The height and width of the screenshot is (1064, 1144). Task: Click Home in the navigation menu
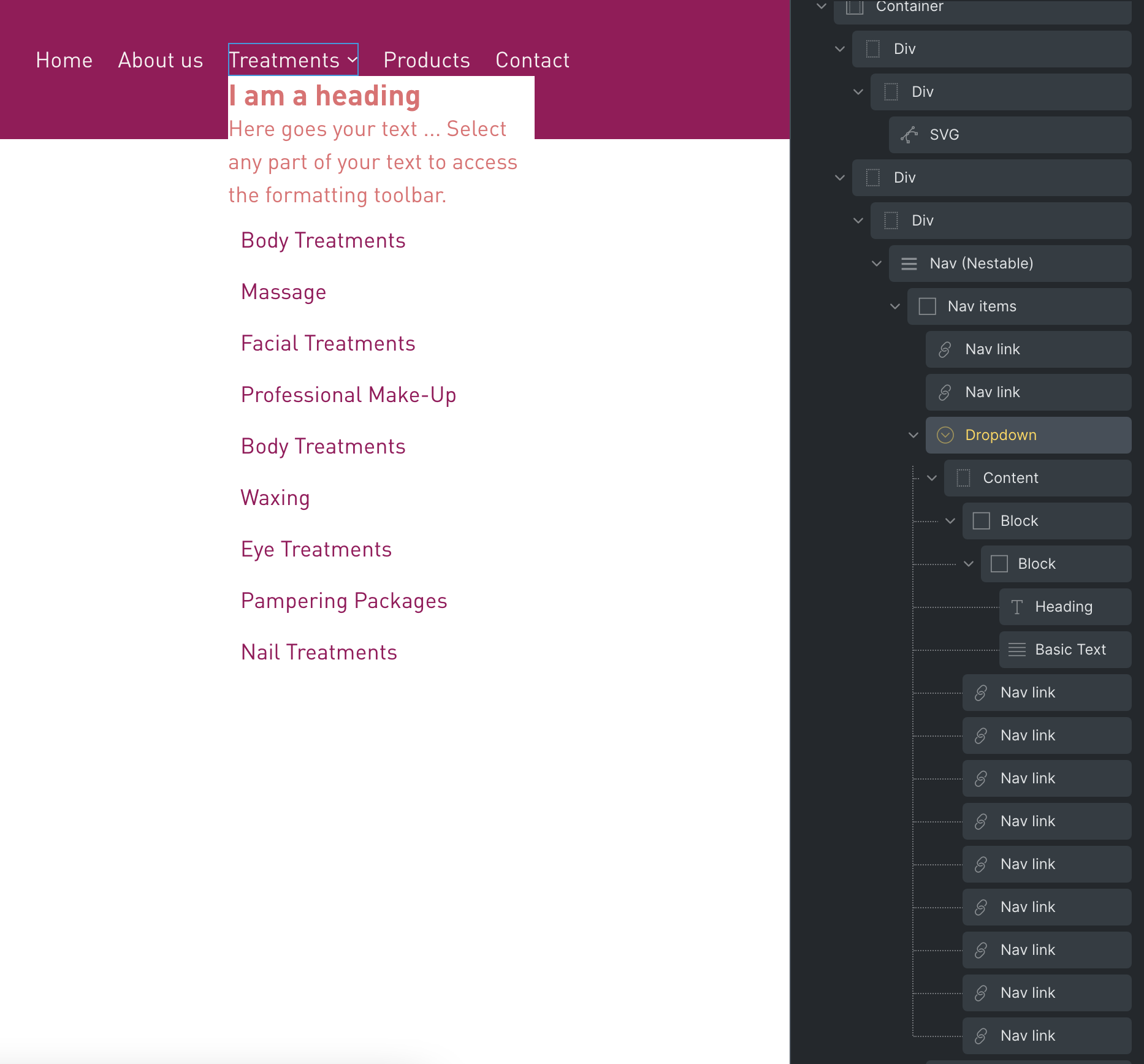click(64, 60)
